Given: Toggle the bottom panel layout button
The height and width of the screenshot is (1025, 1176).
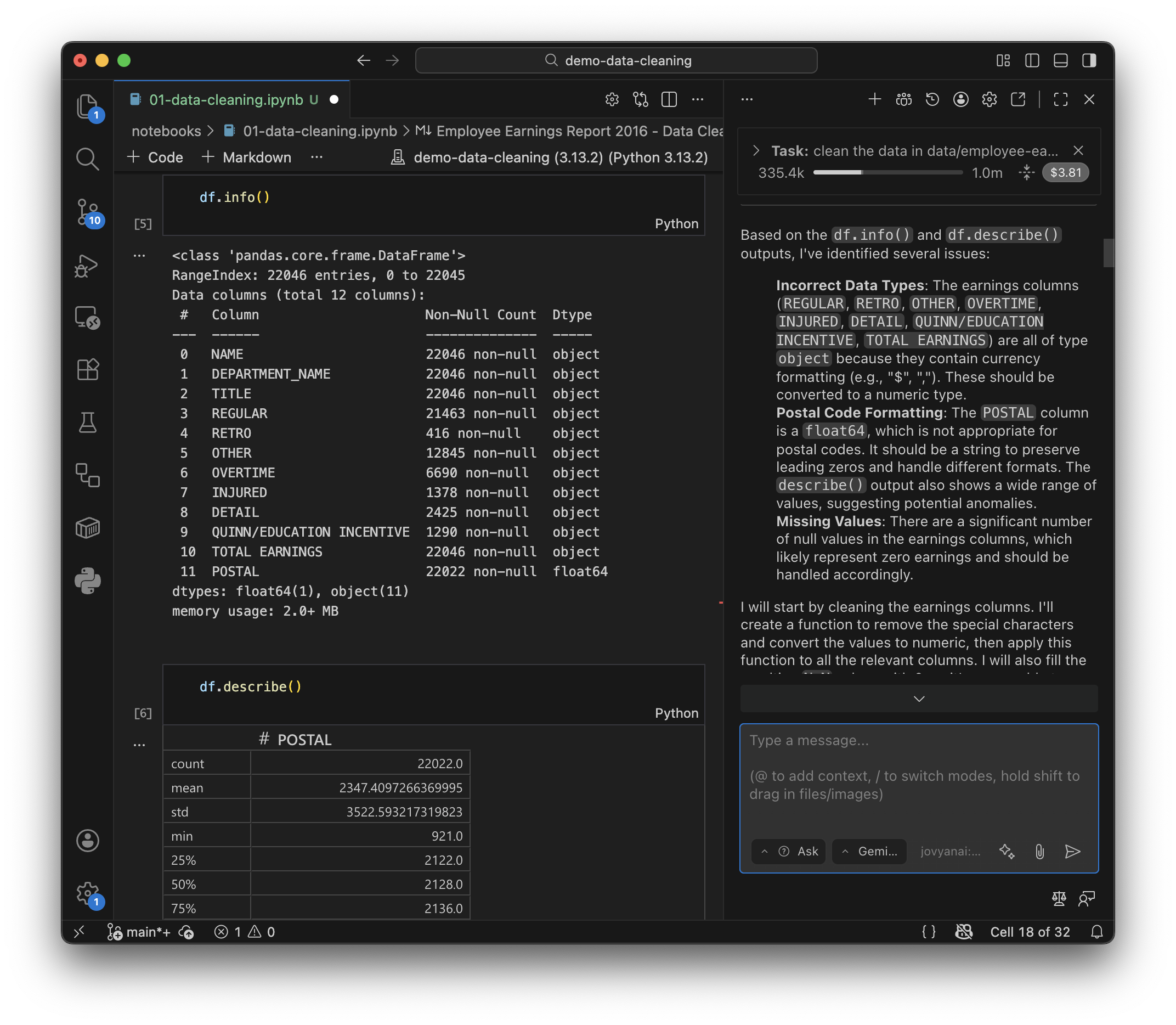Looking at the screenshot, I should point(1060,60).
